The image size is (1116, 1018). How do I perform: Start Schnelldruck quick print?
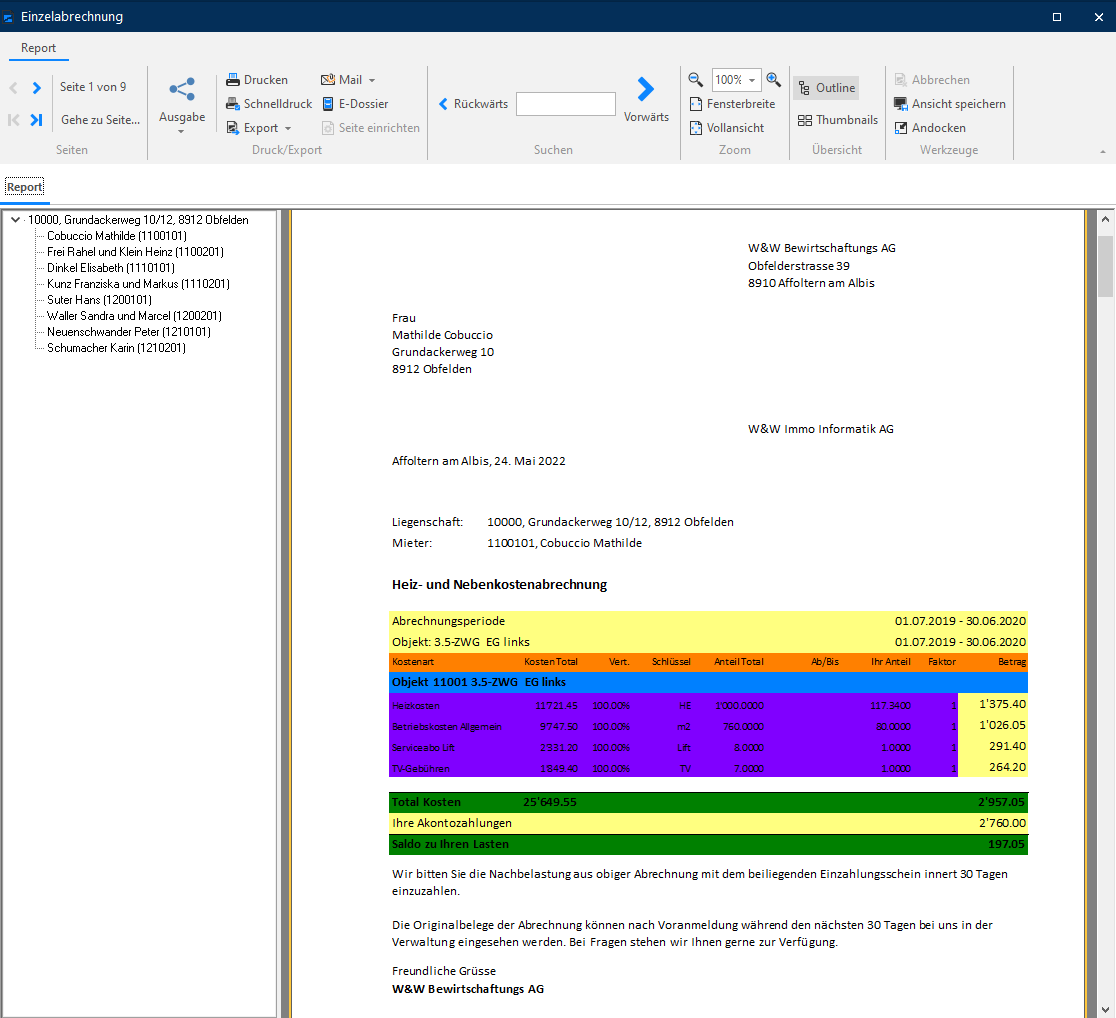click(269, 104)
